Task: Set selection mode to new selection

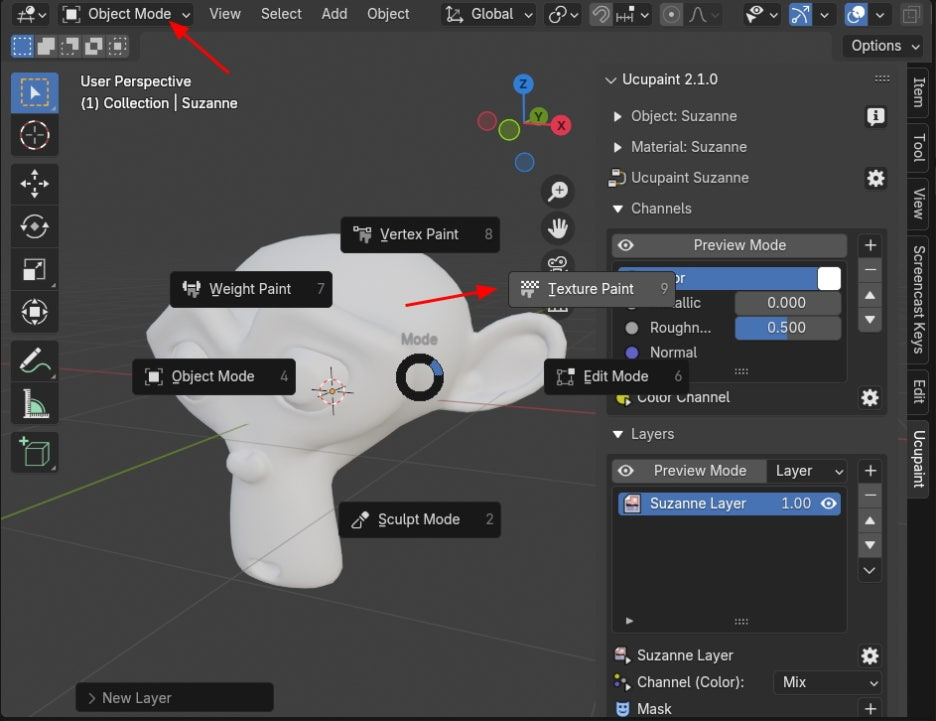Action: [x=22, y=46]
